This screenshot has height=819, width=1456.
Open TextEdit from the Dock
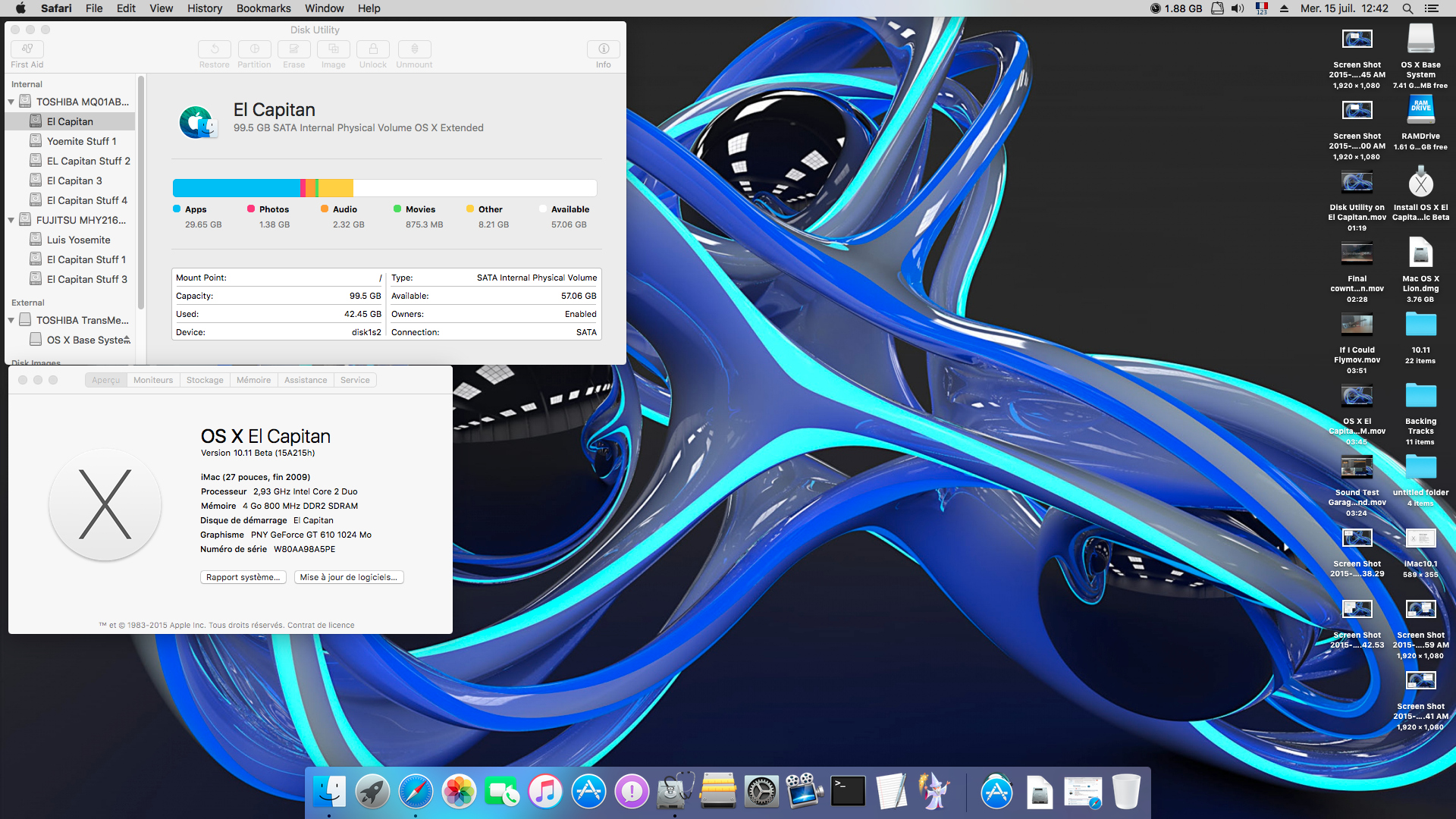coord(891,792)
